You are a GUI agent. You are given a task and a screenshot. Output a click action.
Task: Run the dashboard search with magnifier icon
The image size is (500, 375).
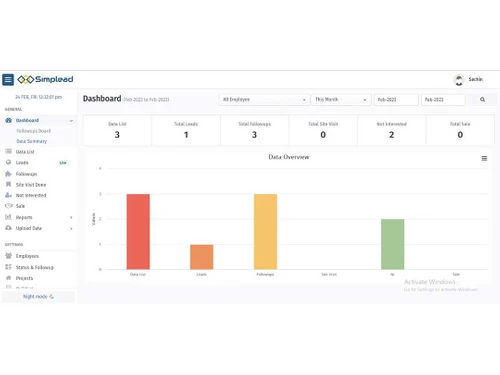[x=482, y=100]
